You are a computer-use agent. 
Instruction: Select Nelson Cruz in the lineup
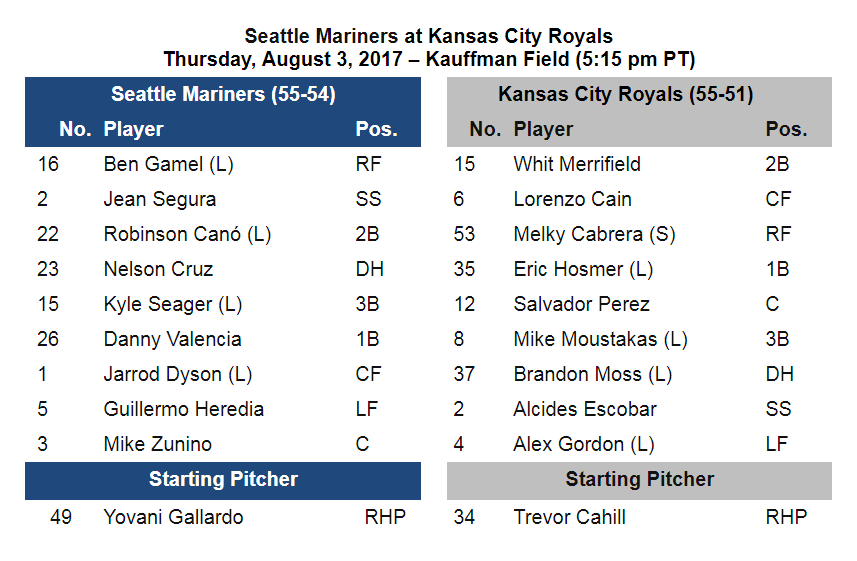tap(159, 269)
